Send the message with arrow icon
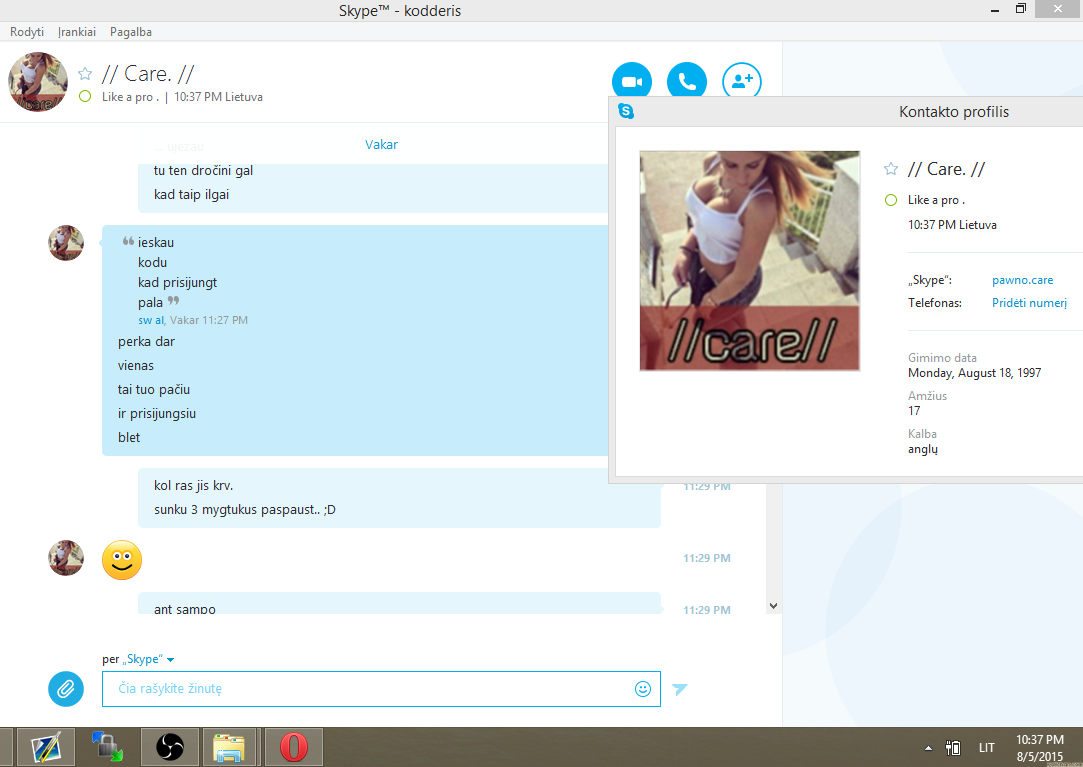Image resolution: width=1083 pixels, height=767 pixels. pos(680,689)
